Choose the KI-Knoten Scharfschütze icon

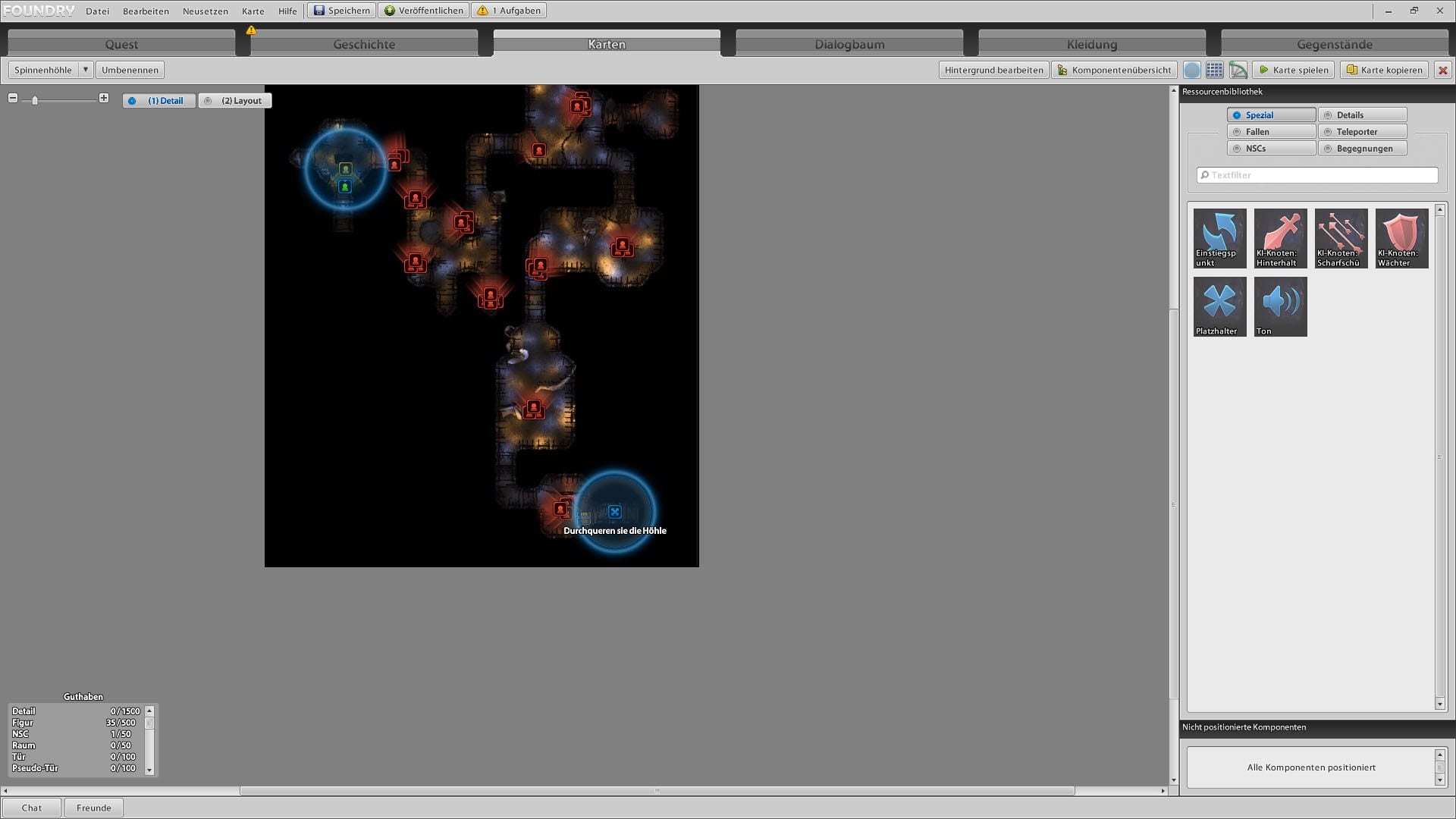tap(1341, 237)
